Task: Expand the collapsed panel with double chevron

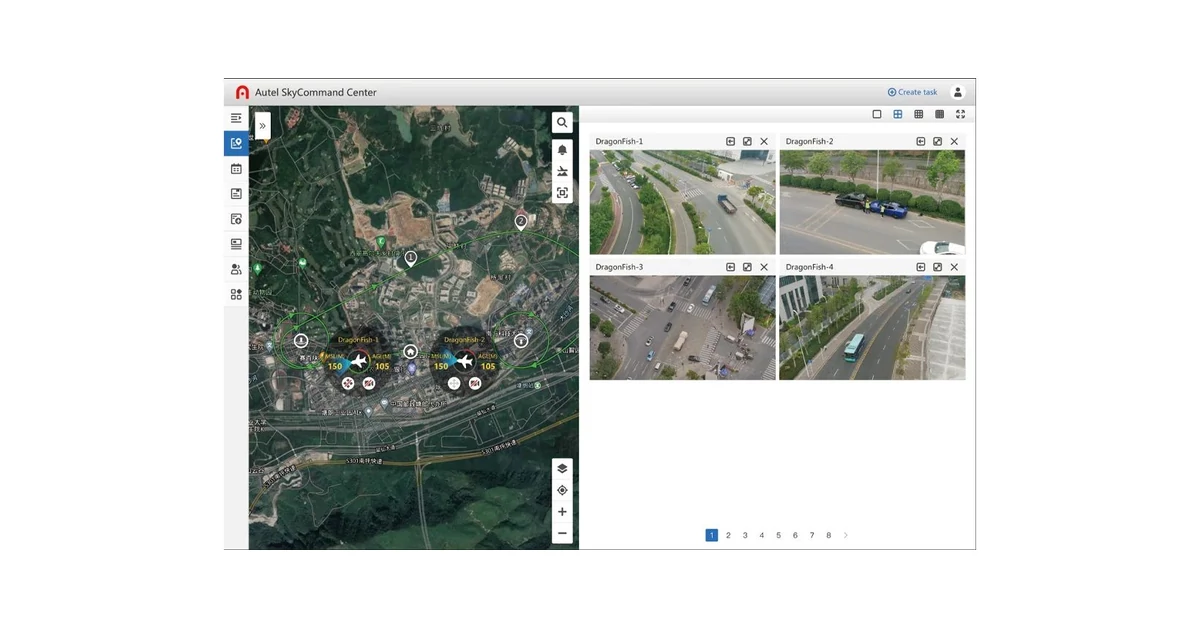Action: point(262,126)
